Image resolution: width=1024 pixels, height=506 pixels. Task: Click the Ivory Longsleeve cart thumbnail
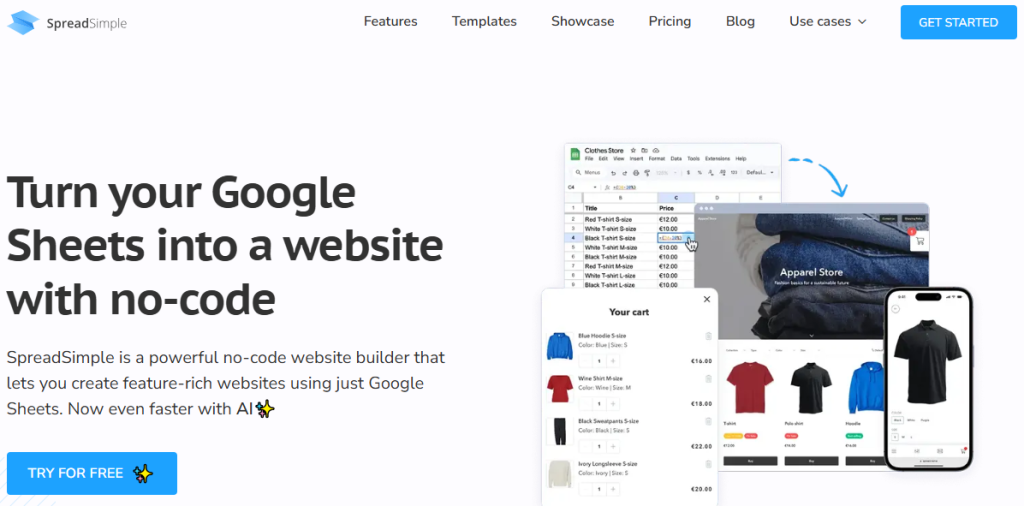560,473
